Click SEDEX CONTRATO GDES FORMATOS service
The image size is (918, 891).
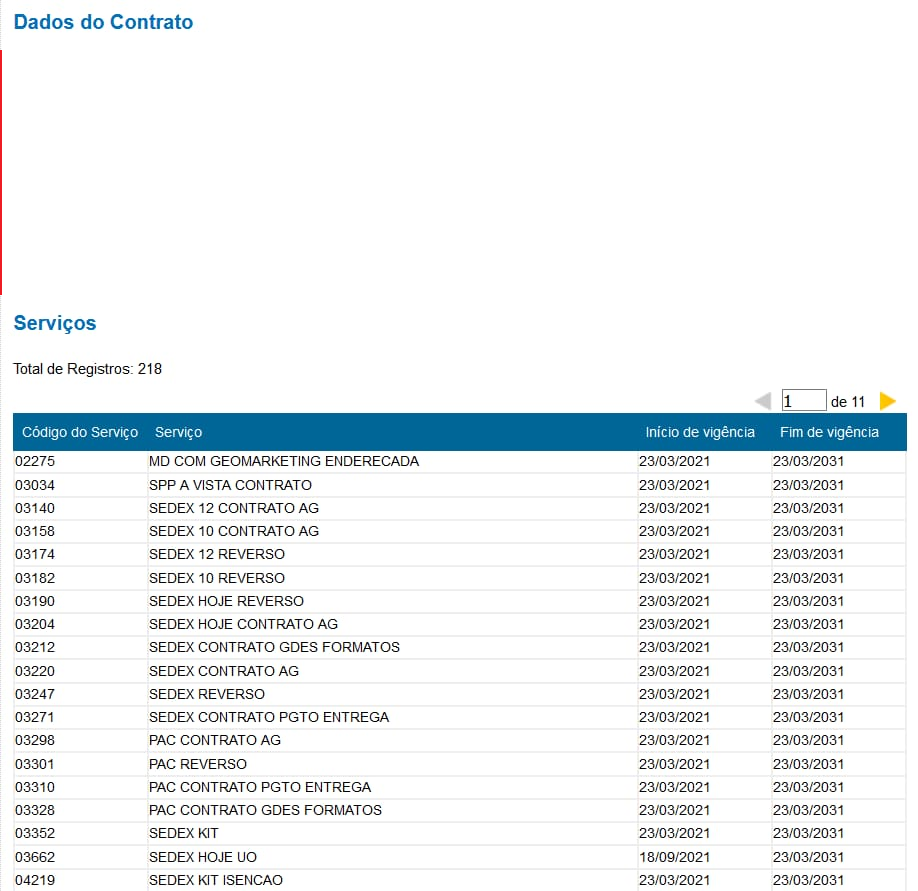tap(274, 647)
